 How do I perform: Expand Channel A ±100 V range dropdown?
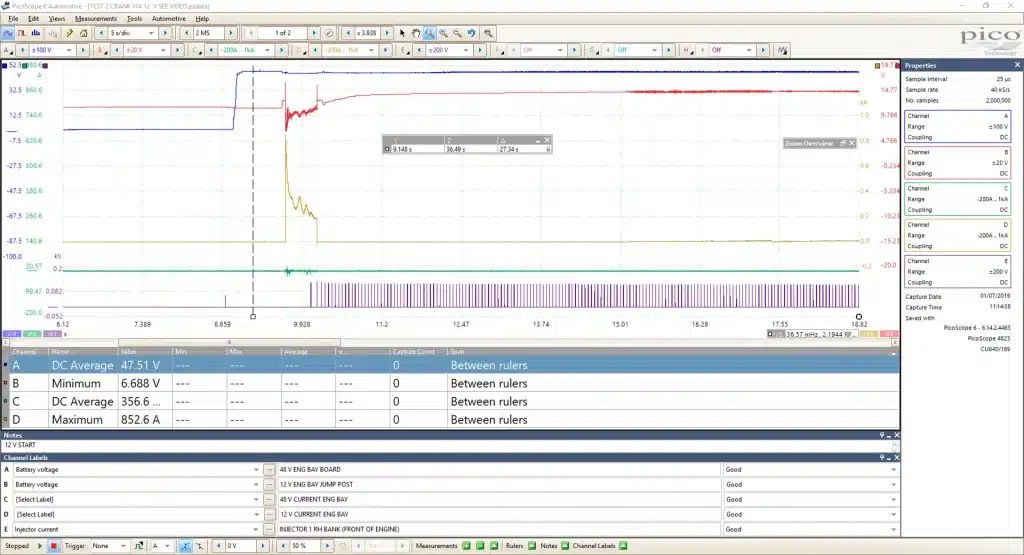coord(52,50)
